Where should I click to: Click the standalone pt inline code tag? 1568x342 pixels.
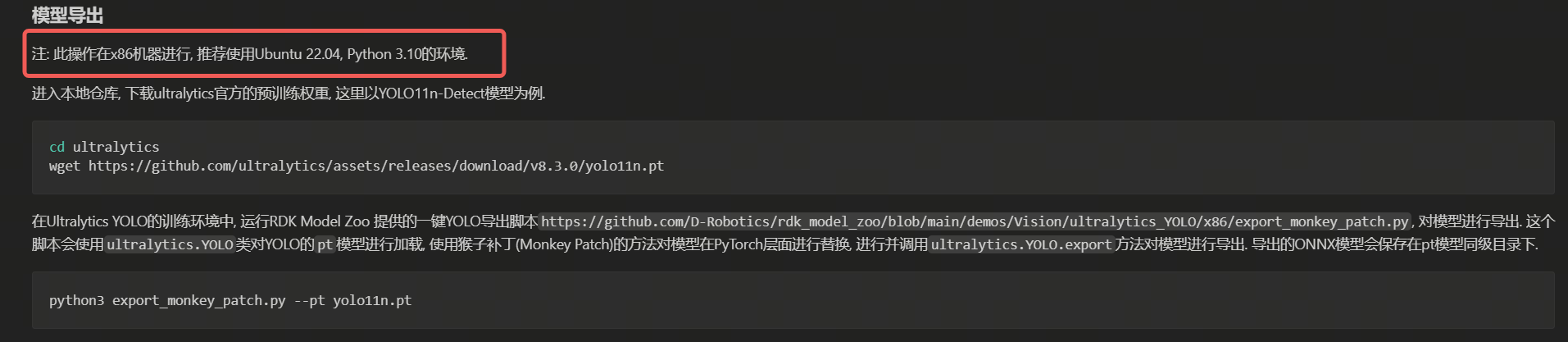click(325, 244)
